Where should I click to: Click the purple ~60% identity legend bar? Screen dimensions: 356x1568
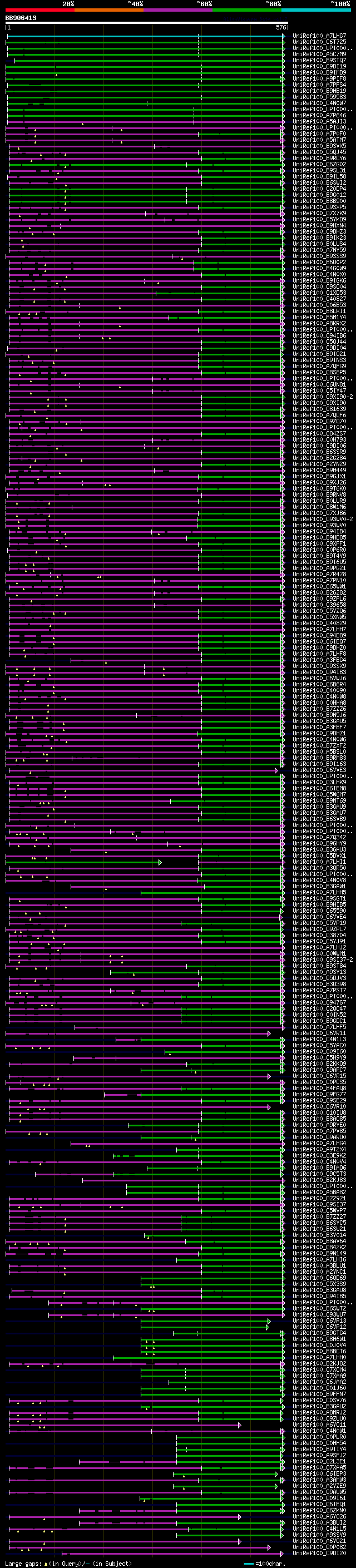point(177,10)
